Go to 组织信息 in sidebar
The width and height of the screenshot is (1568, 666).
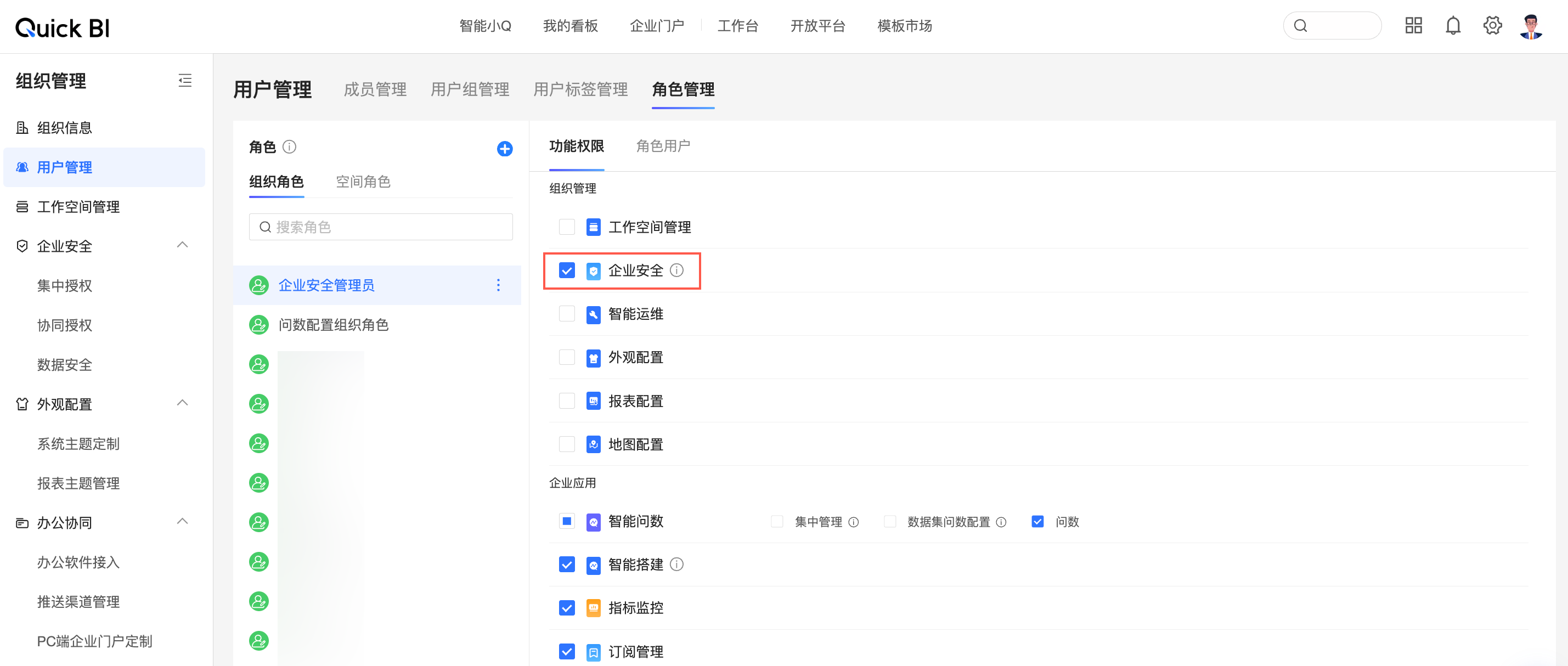[104, 127]
